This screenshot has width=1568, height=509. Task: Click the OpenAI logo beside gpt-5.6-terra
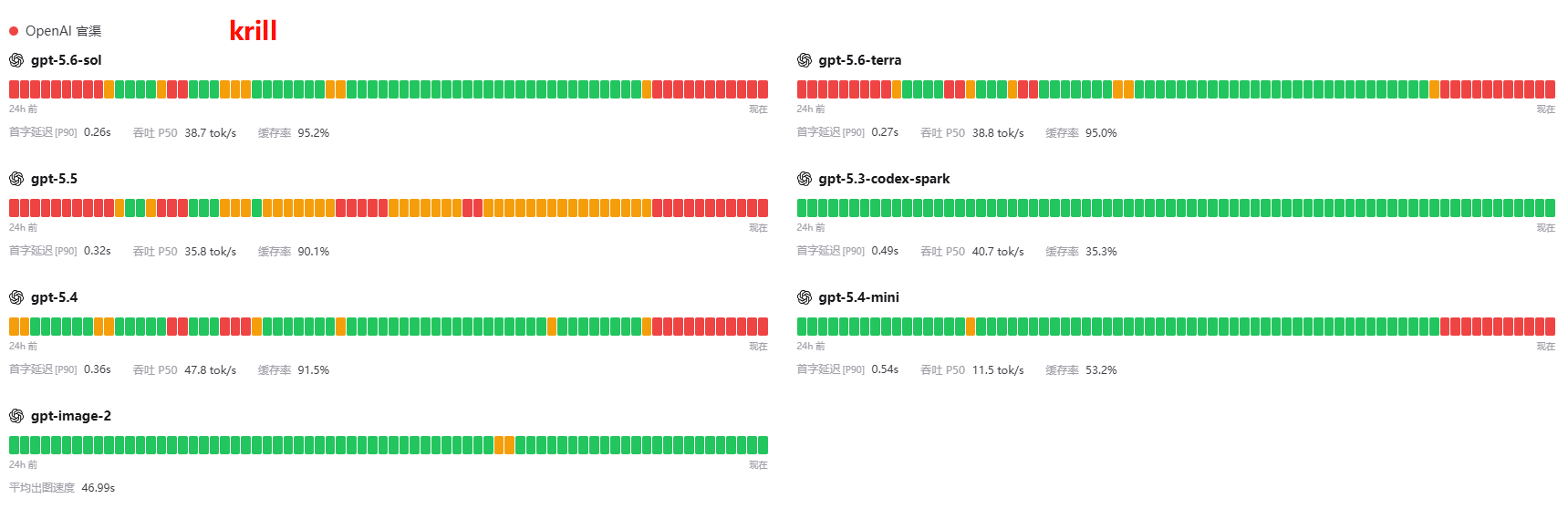click(x=804, y=60)
